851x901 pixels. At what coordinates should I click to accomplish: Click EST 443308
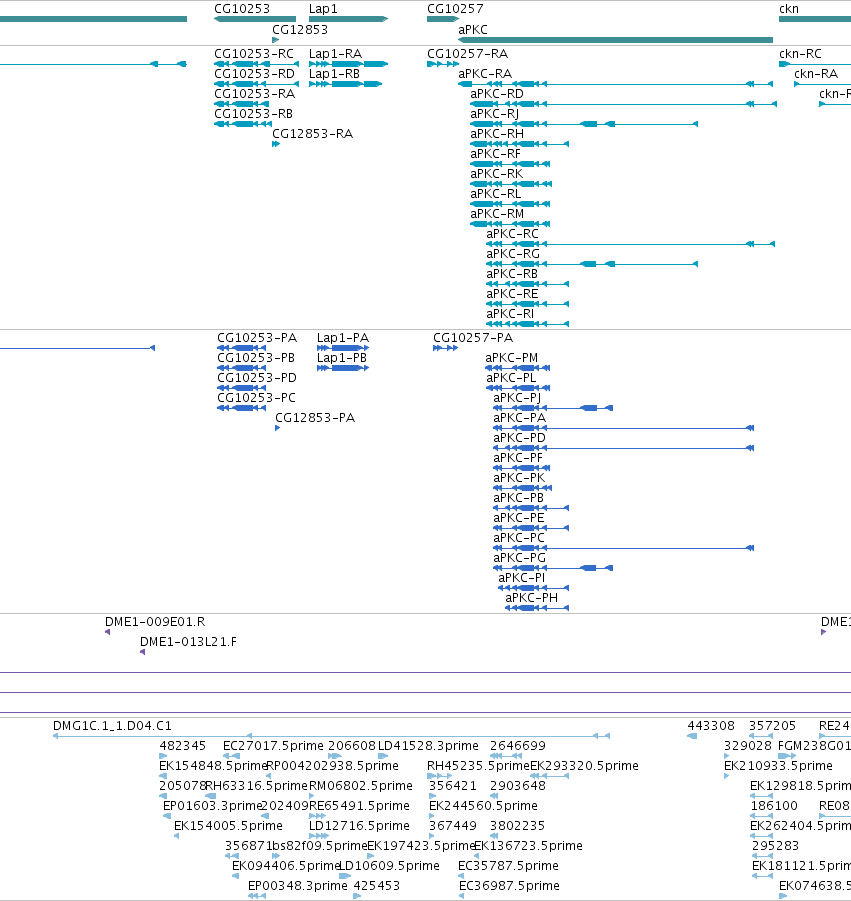click(711, 726)
